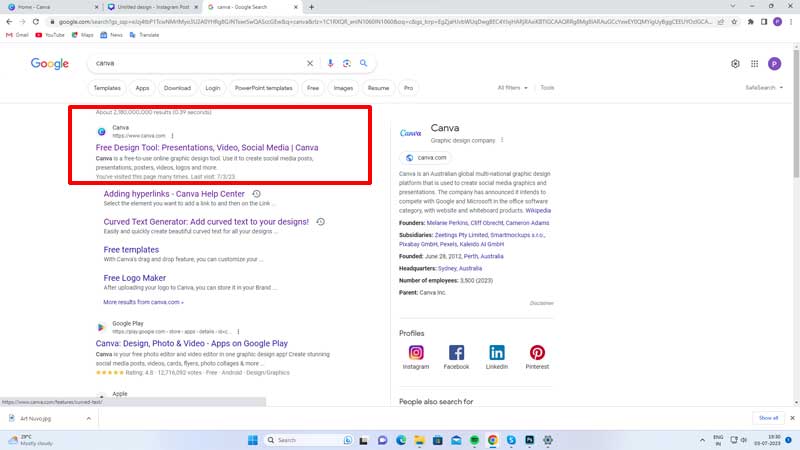Filter results by Download chip
This screenshot has height=450, width=800.
pos(177,88)
